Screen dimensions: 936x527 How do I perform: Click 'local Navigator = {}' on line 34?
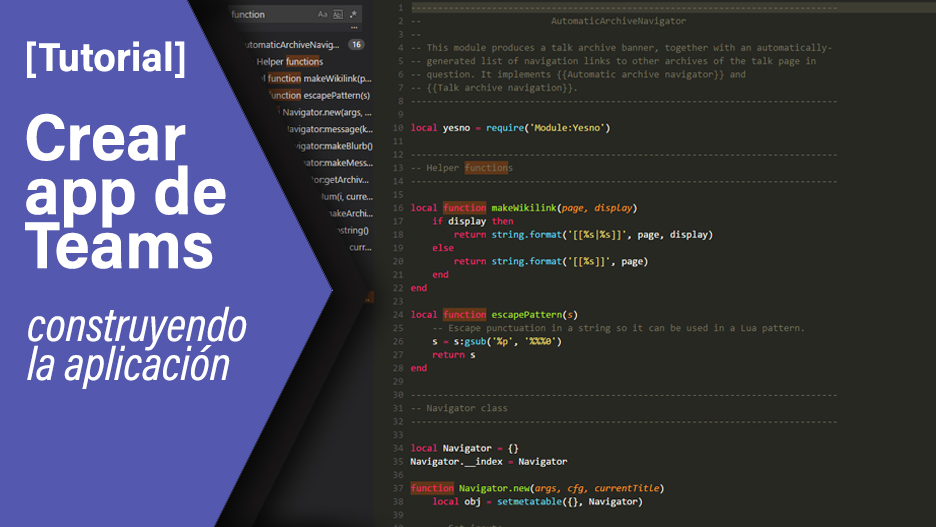(464, 448)
